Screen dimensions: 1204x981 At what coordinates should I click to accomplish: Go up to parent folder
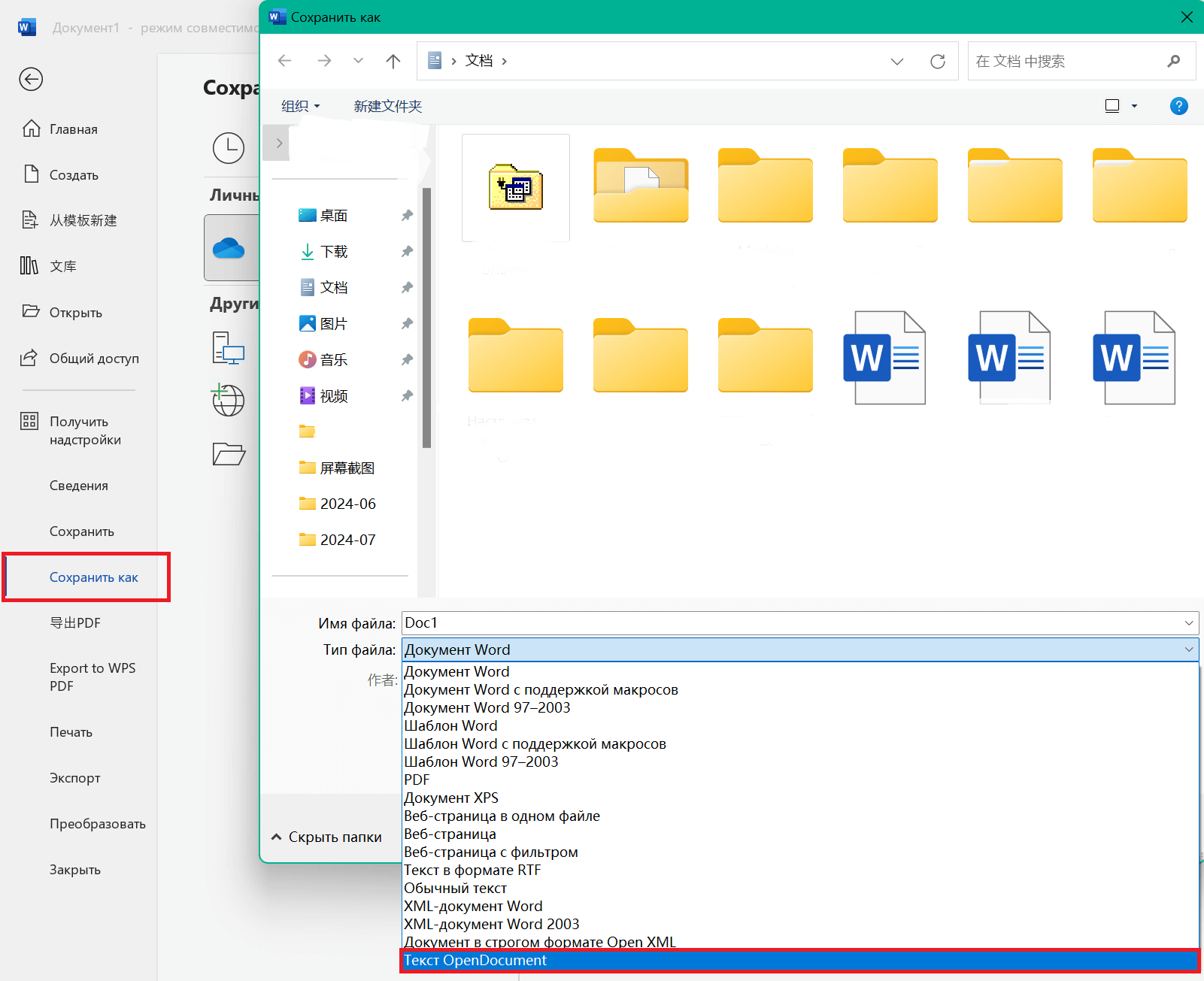393,60
